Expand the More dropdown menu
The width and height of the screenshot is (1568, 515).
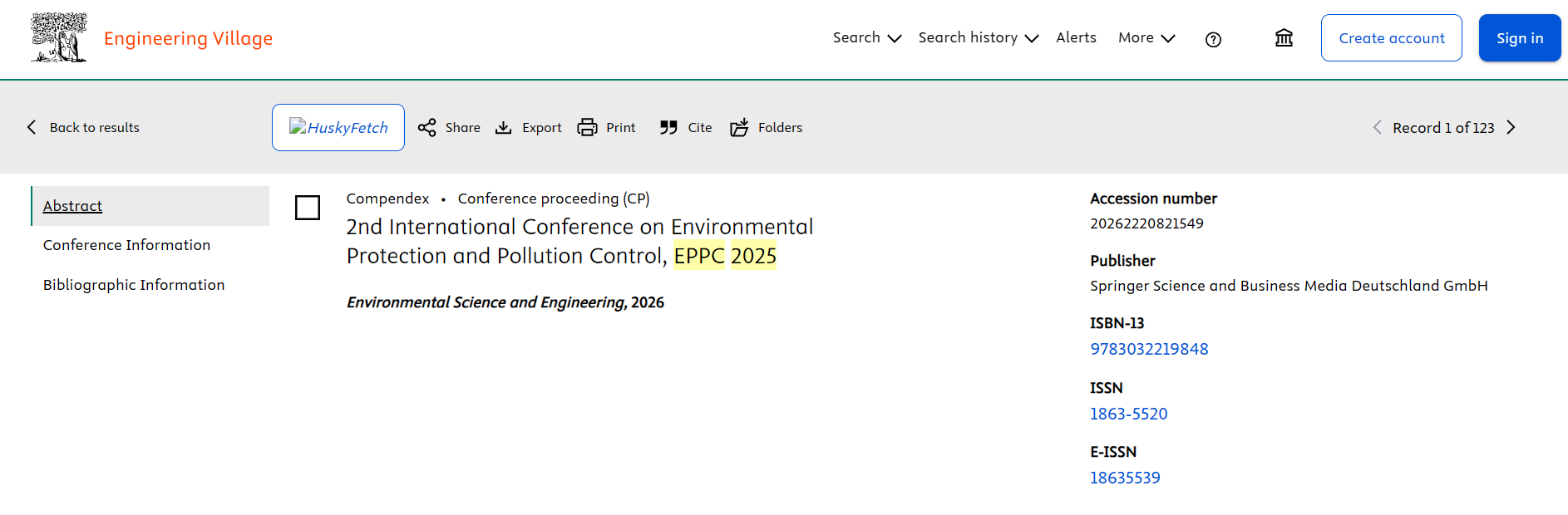1146,37
